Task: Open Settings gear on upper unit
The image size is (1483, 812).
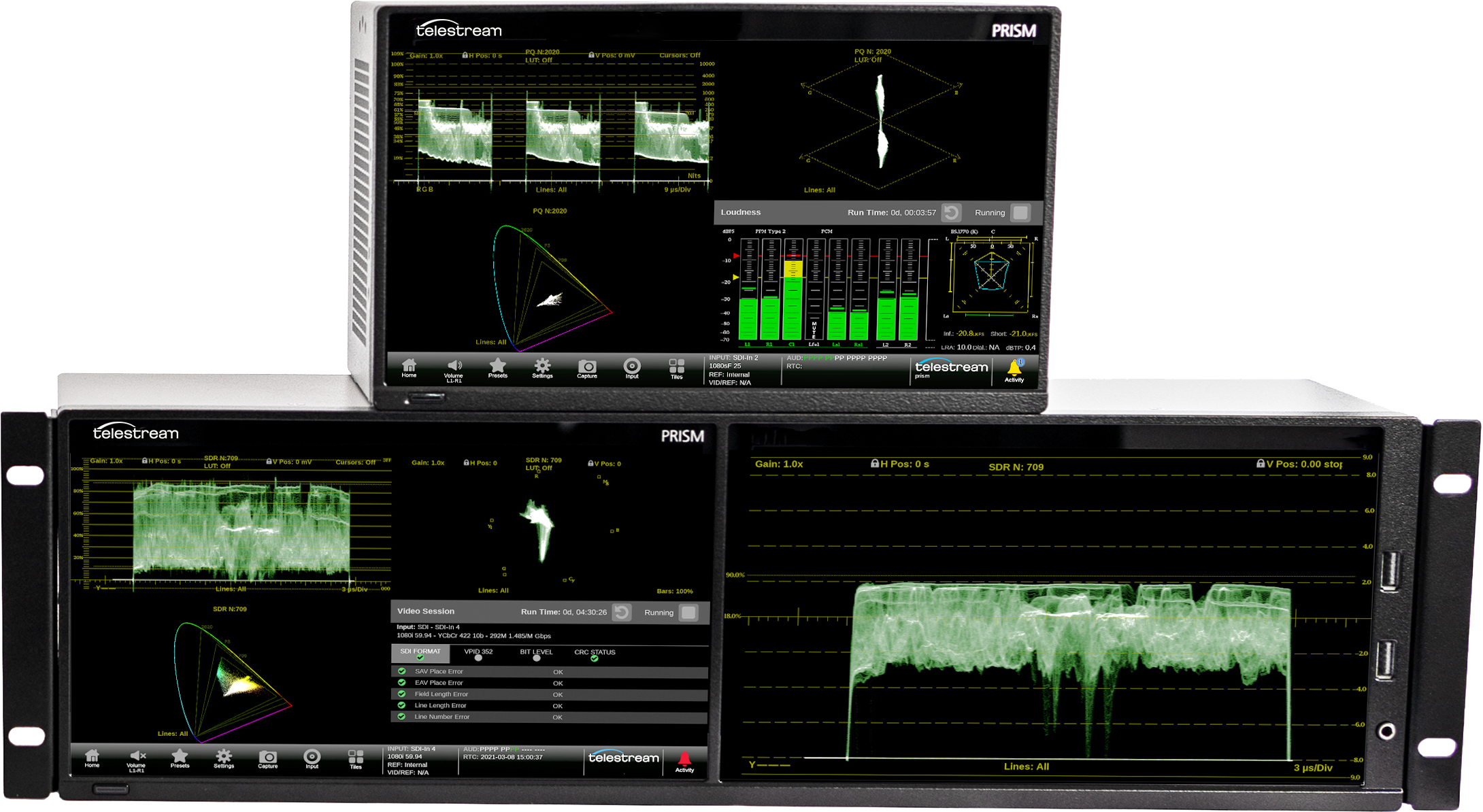Action: (x=542, y=368)
